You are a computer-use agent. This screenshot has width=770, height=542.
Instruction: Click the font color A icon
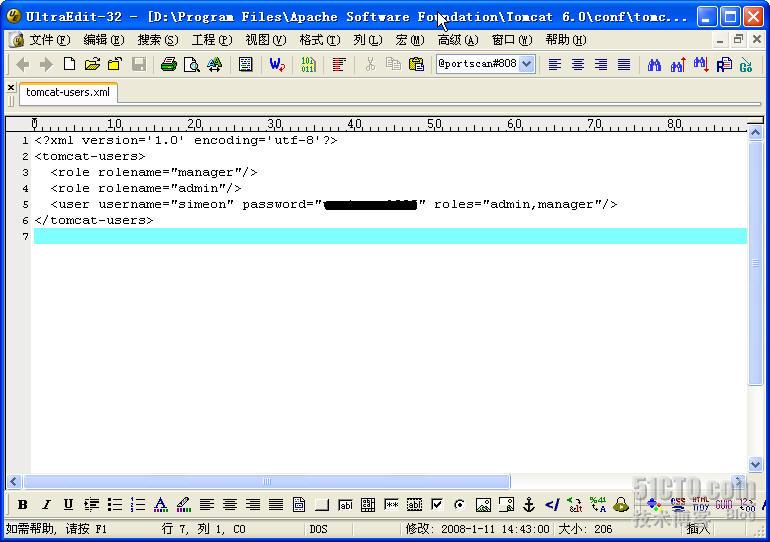[x=161, y=504]
